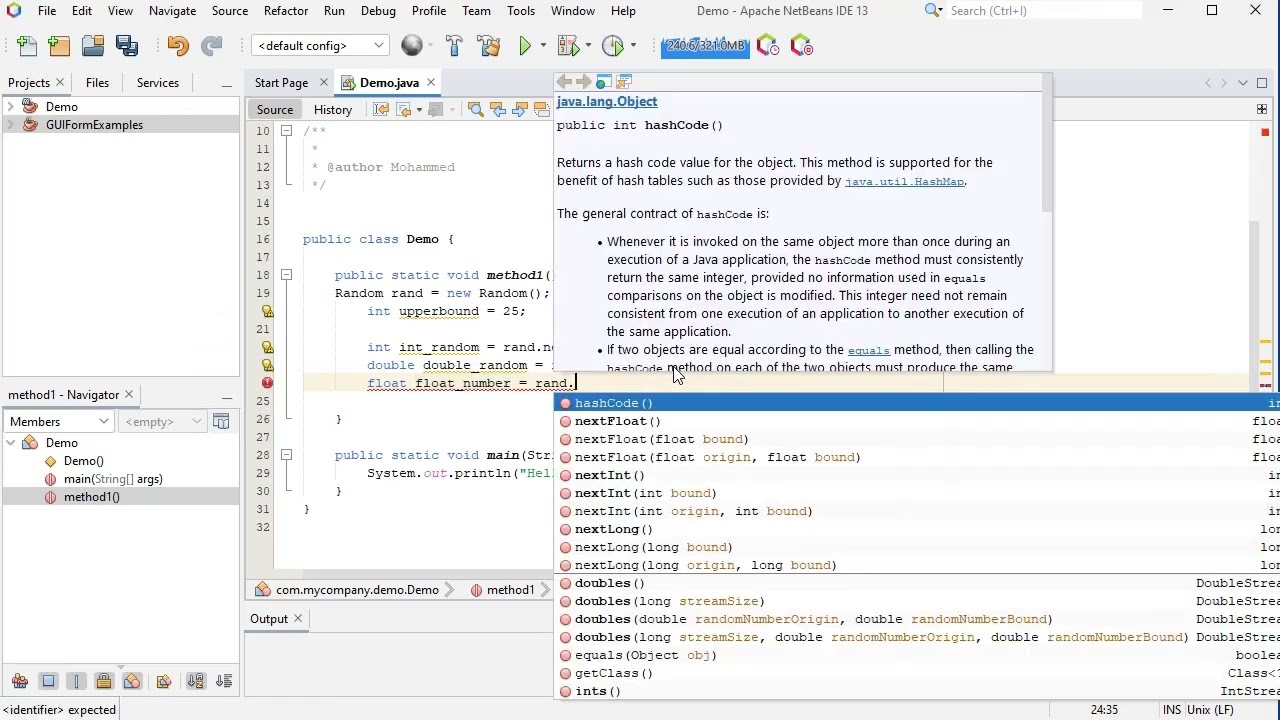The width and height of the screenshot is (1280, 720).
Task: Collapse the Demo class node in Navigator
Action: [x=11, y=442]
